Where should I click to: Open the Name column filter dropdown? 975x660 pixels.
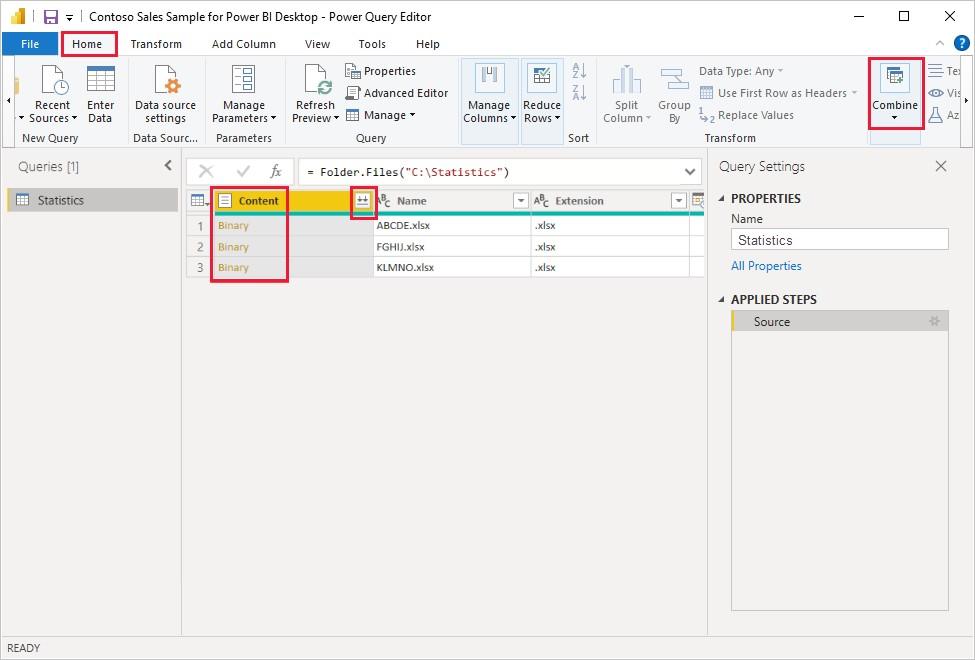click(520, 201)
